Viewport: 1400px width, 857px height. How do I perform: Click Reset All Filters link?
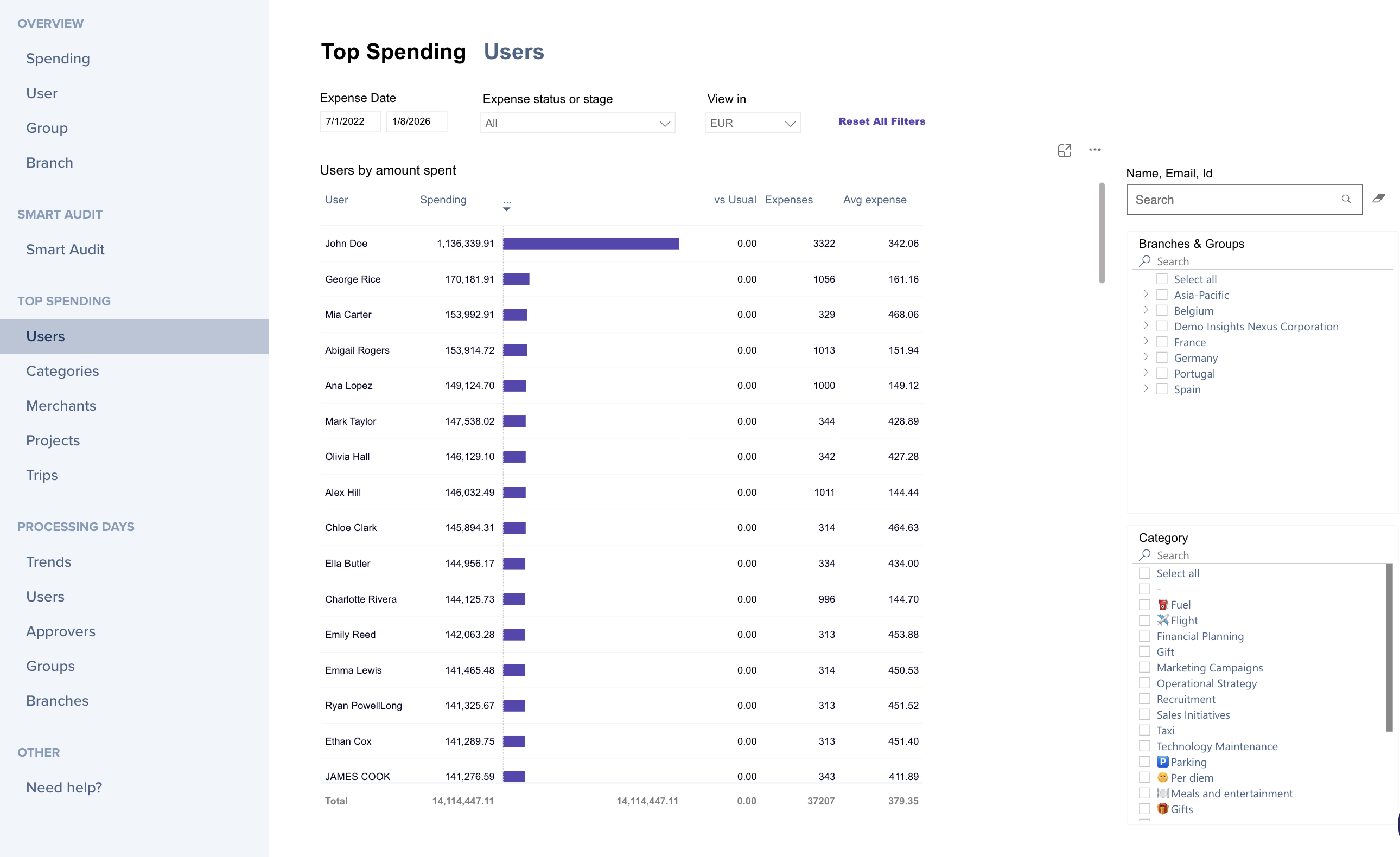point(881,121)
